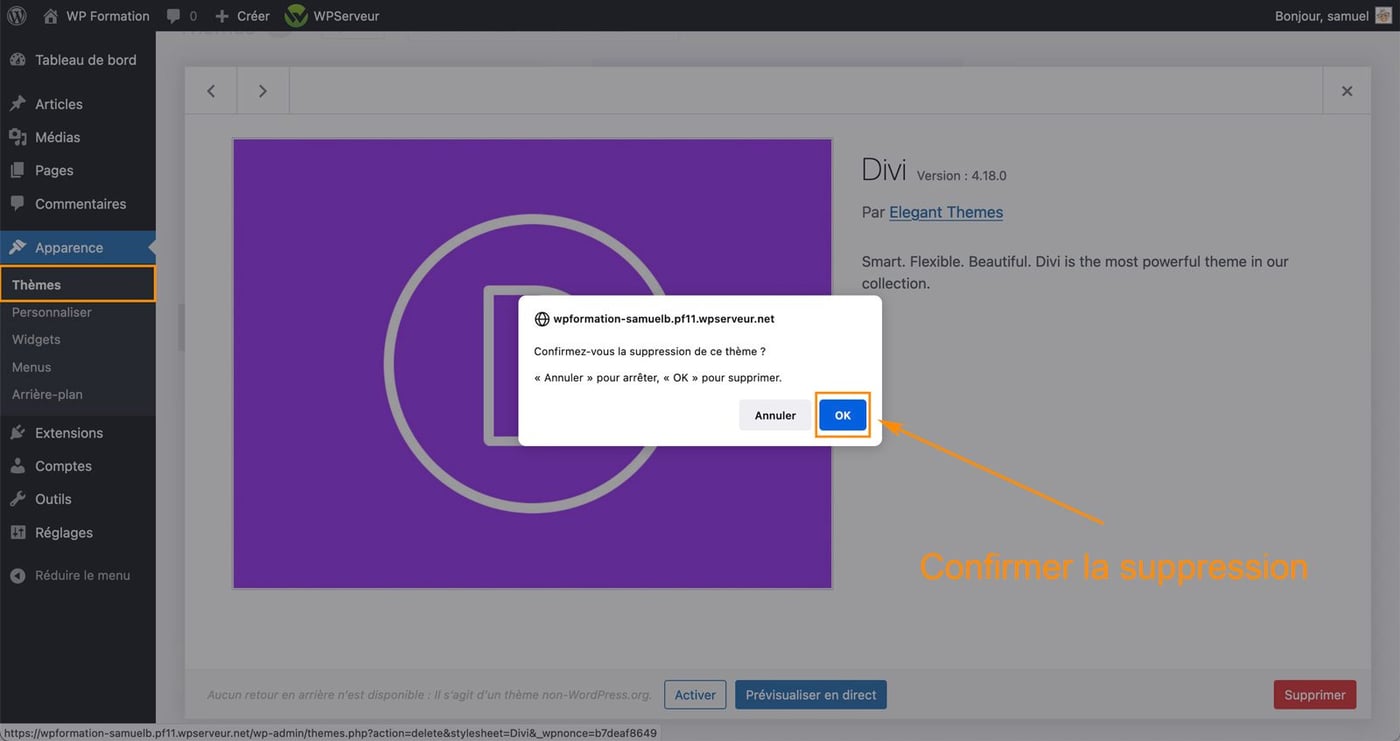
Task: Open Médias from the sidebar
Action: click(55, 136)
